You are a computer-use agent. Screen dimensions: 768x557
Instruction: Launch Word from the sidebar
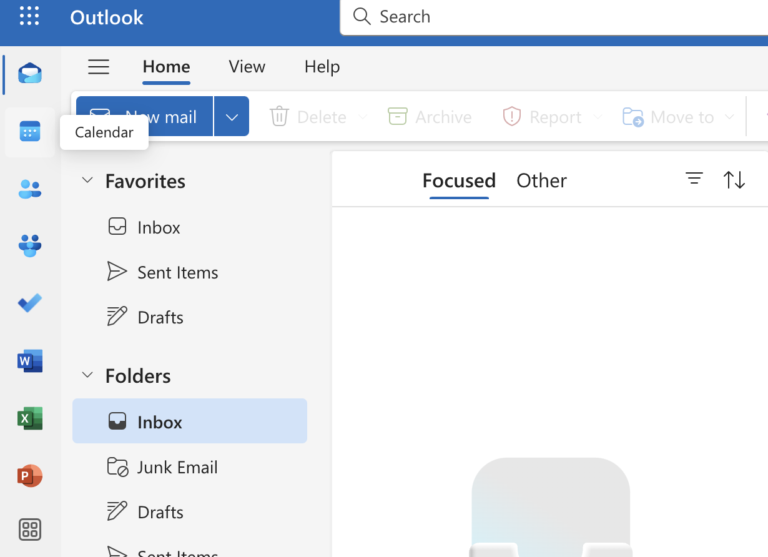pos(30,361)
